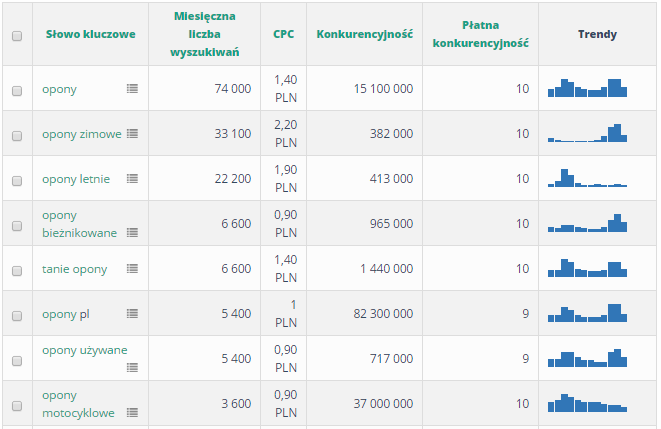Open the opony używane keyword link
The image size is (661, 429).
84,349
